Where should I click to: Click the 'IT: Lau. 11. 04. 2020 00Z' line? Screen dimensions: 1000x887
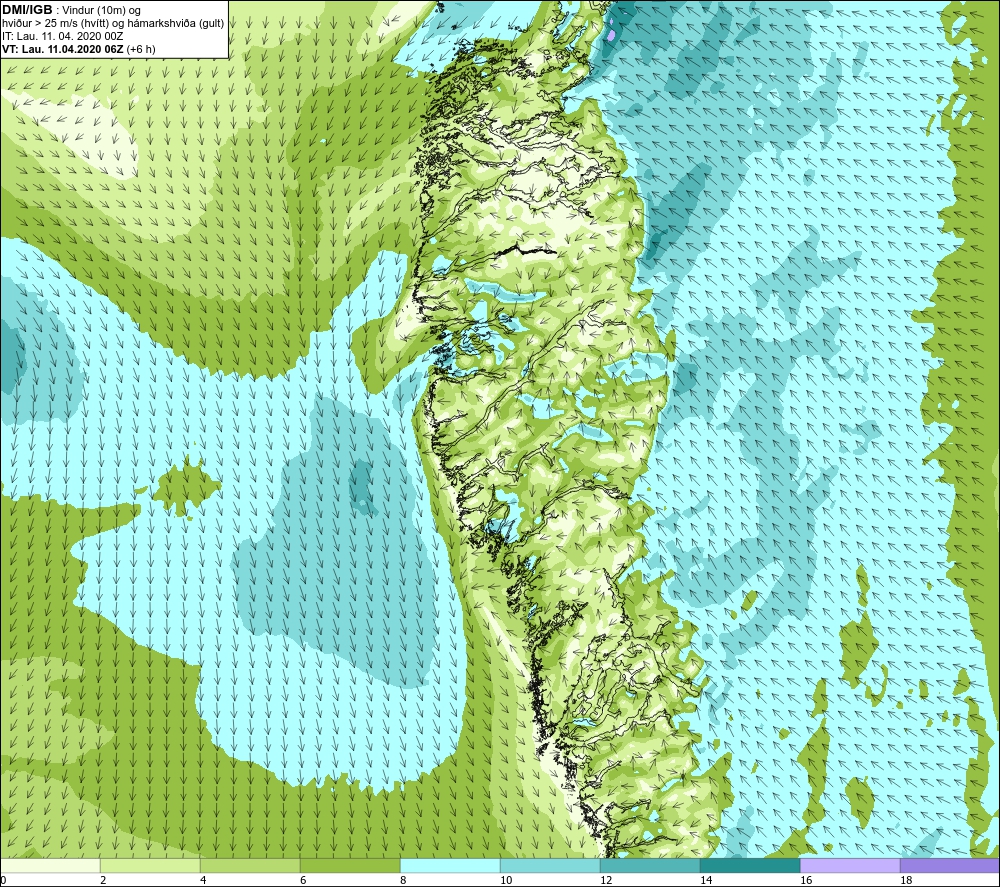click(62, 36)
